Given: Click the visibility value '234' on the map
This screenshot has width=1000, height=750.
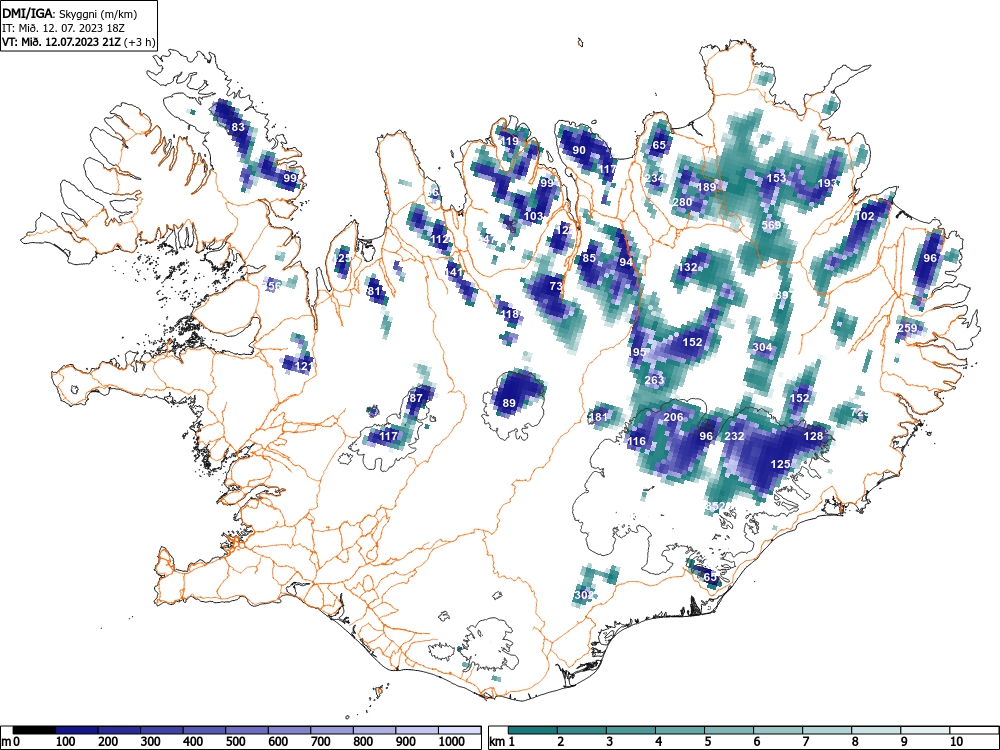Looking at the screenshot, I should pyautogui.click(x=654, y=178).
